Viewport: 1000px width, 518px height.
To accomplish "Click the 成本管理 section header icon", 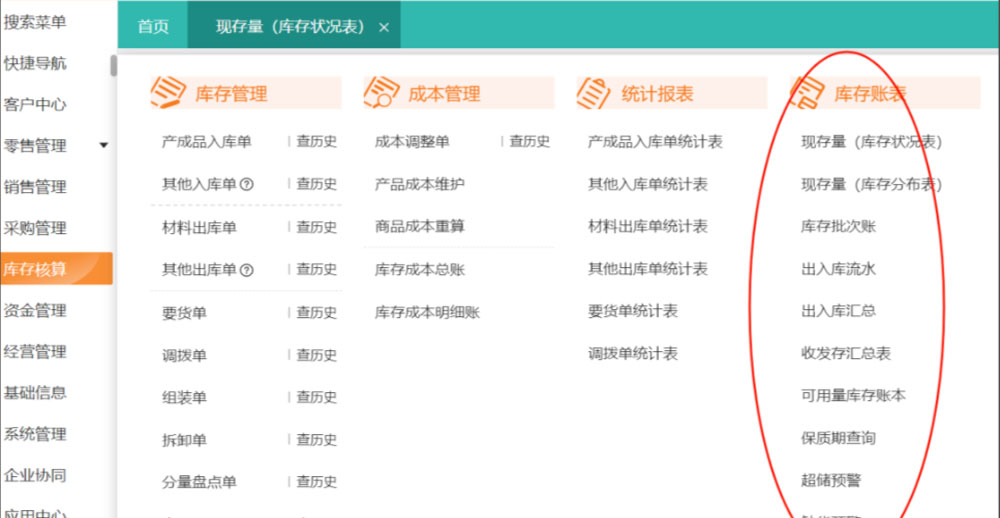I will pyautogui.click(x=381, y=92).
